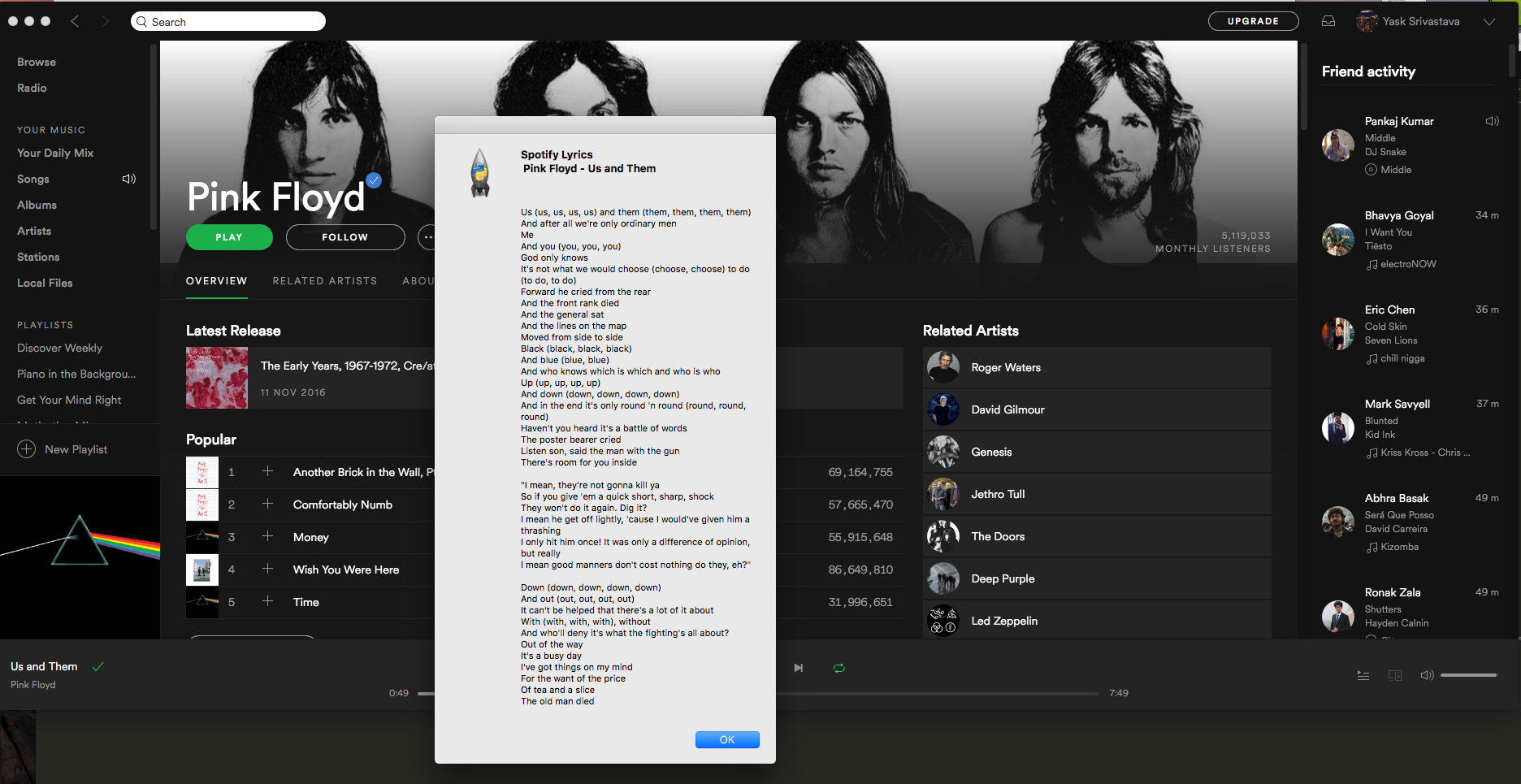Click the Search input field
The height and width of the screenshot is (784, 1521).
tap(228, 21)
